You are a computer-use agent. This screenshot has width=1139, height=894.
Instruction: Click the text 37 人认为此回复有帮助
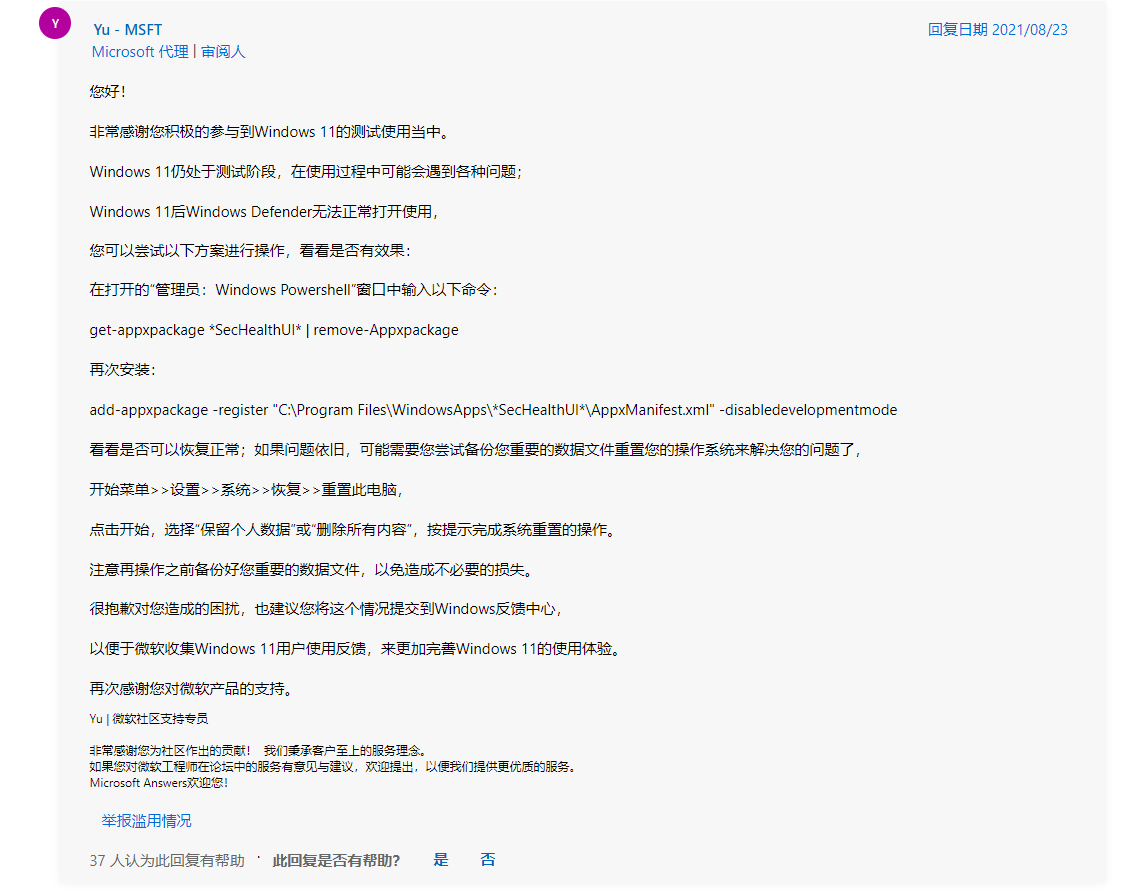click(167, 861)
